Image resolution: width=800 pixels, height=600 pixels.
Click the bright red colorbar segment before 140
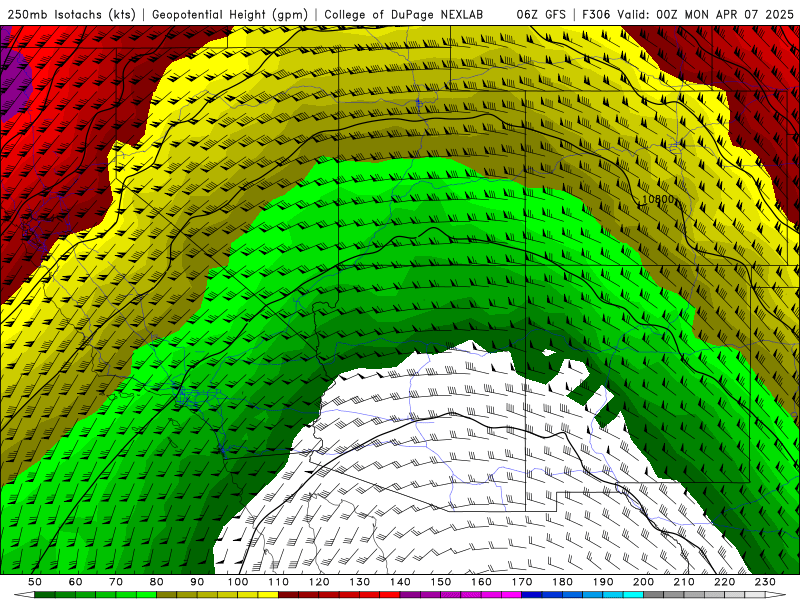pos(390,595)
